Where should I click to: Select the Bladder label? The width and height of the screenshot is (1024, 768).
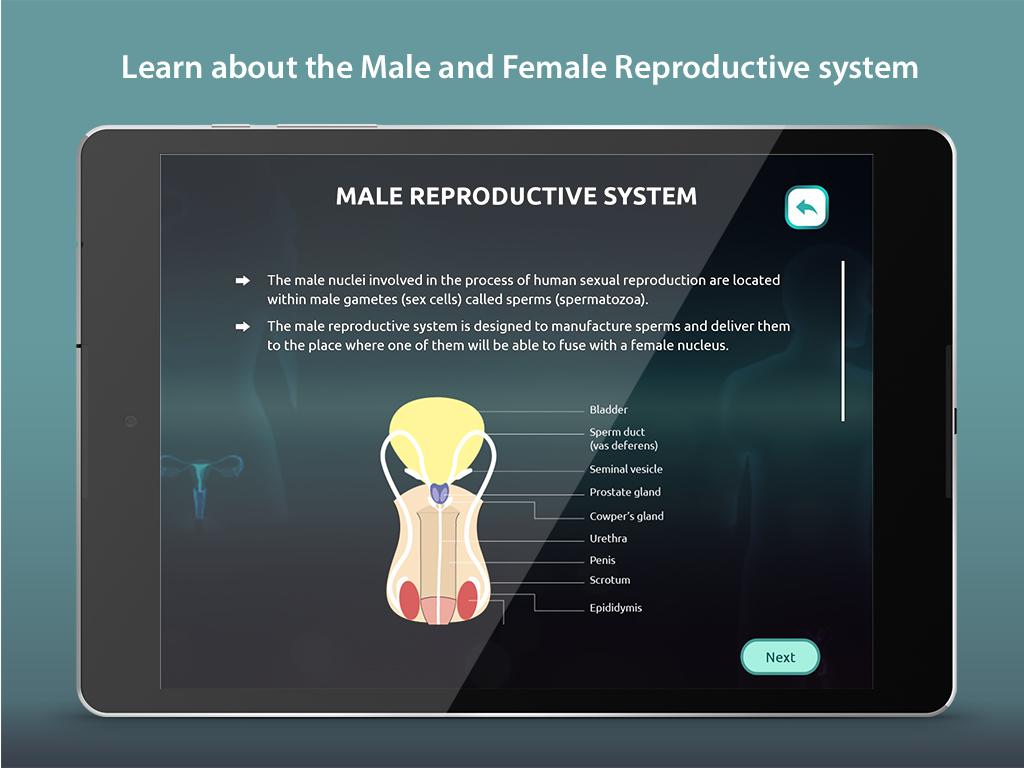[608, 409]
